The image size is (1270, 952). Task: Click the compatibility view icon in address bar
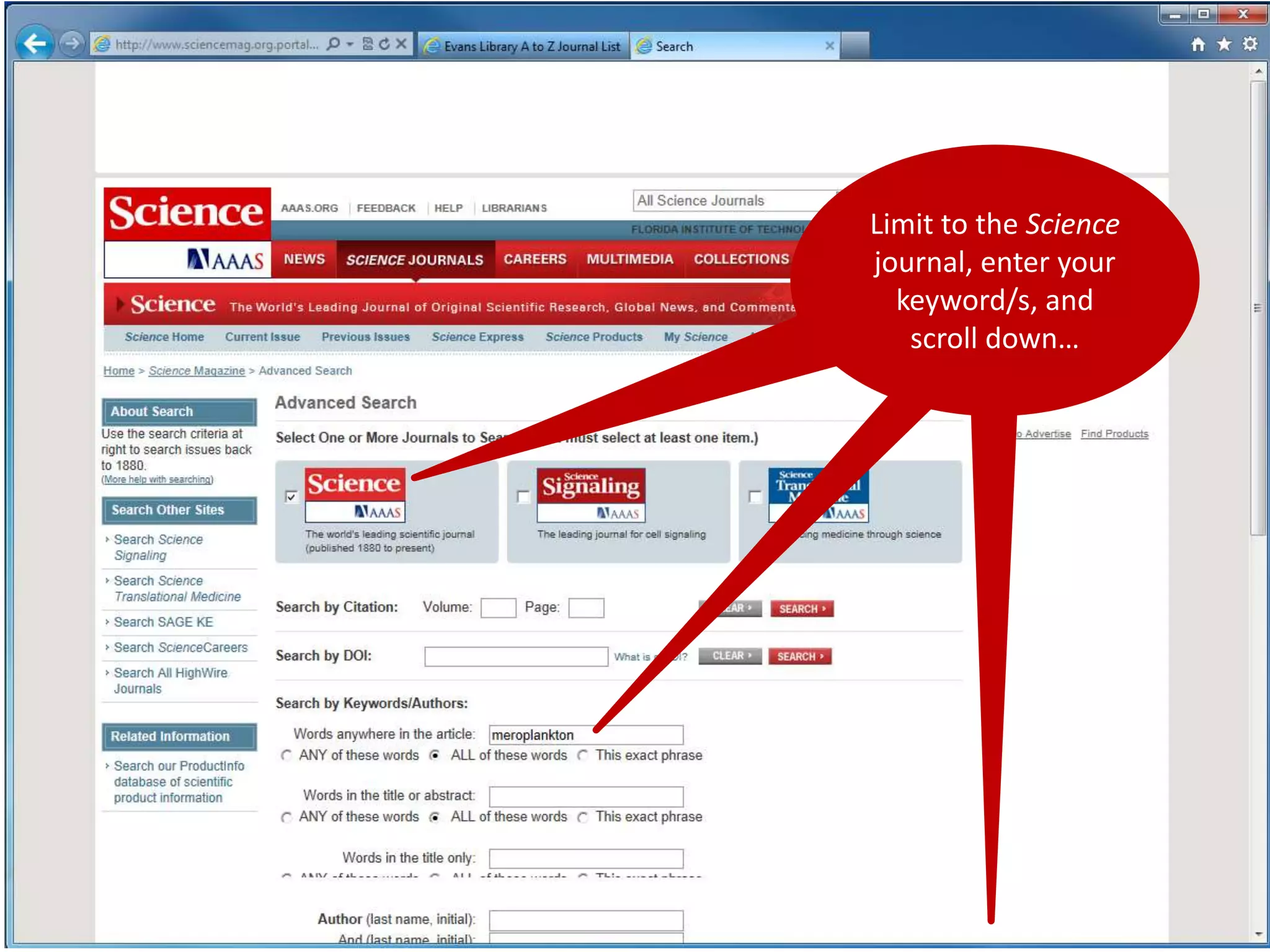(x=368, y=44)
